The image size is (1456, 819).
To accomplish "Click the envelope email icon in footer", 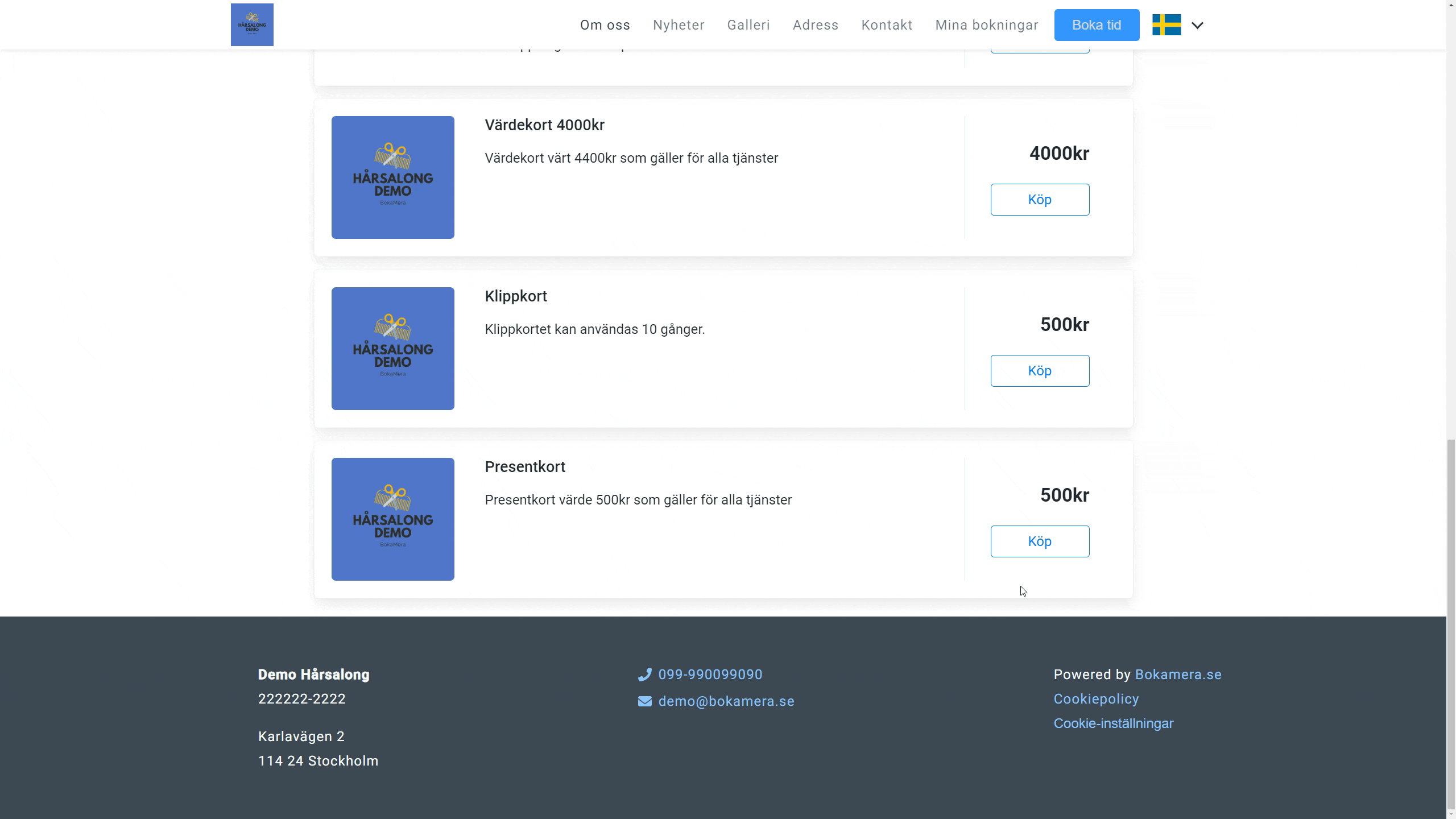I will pyautogui.click(x=644, y=701).
